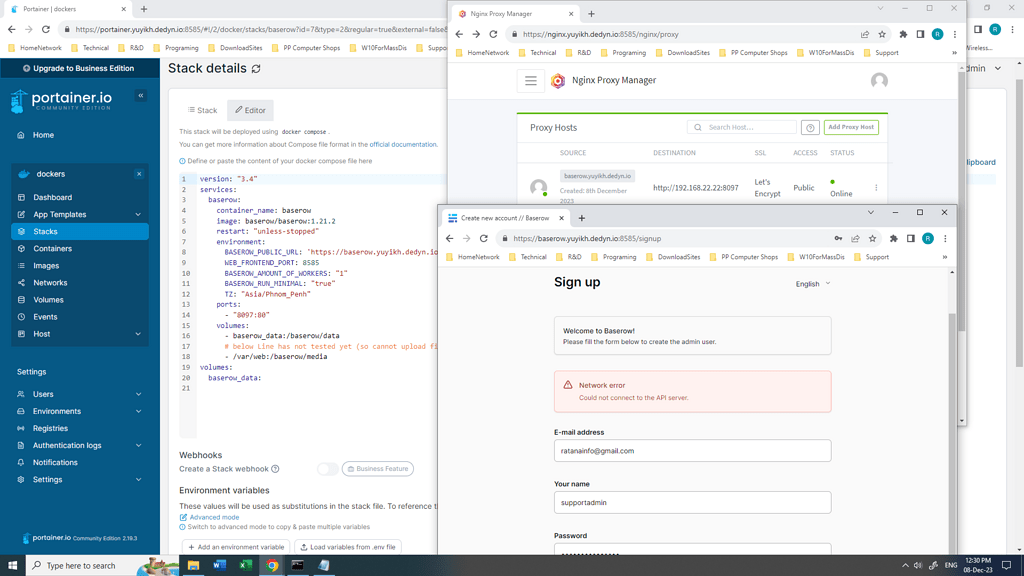
Task: Click the Add Proxy Host button
Action: (851, 127)
